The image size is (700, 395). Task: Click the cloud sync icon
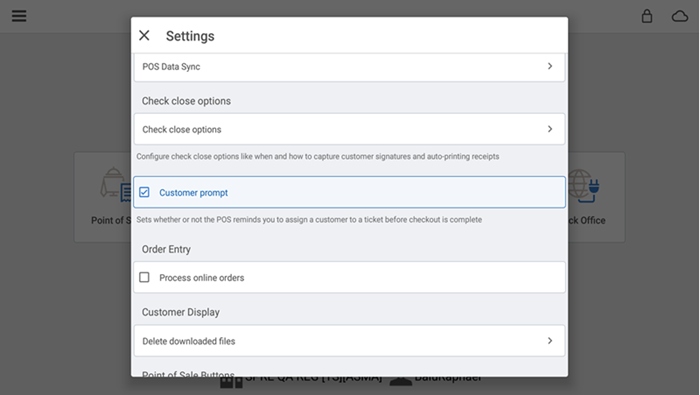click(680, 17)
